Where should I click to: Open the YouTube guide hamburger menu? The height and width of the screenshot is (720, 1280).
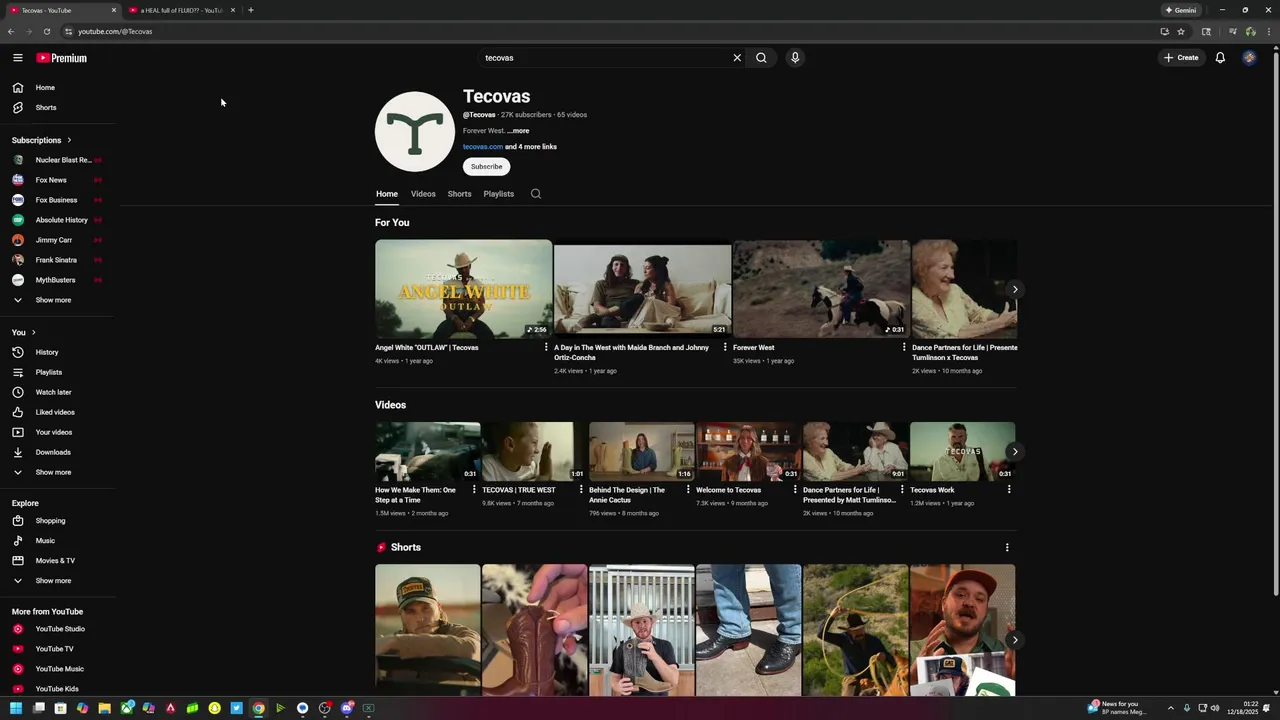tap(17, 58)
